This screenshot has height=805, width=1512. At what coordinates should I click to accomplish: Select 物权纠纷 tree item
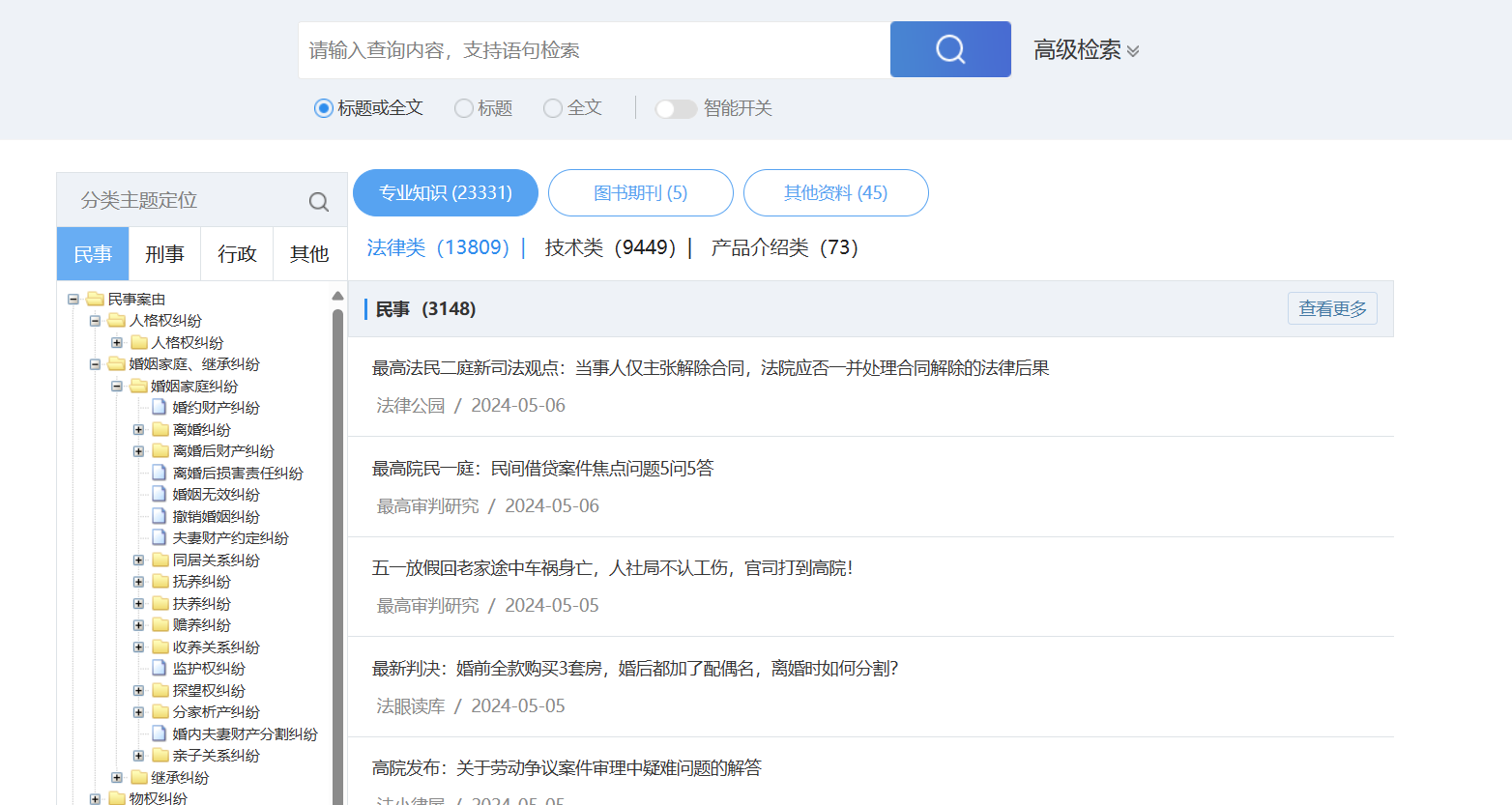tap(158, 798)
